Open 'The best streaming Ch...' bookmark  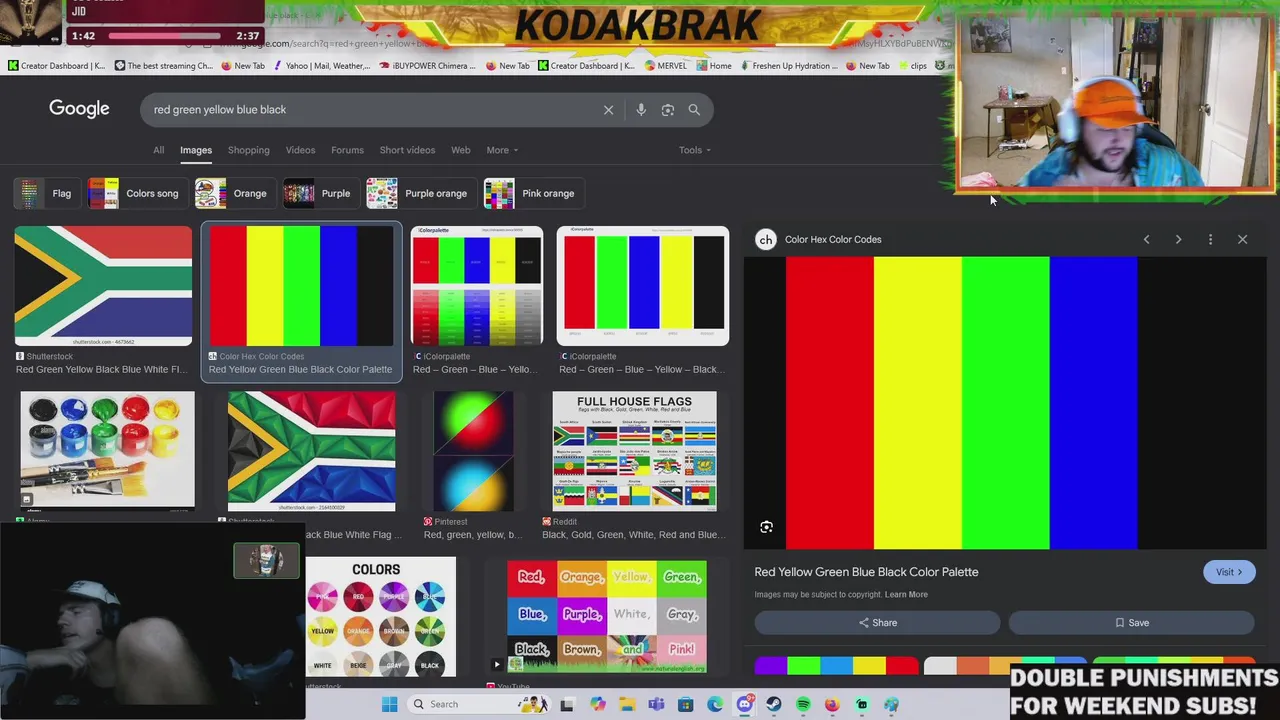tap(163, 66)
